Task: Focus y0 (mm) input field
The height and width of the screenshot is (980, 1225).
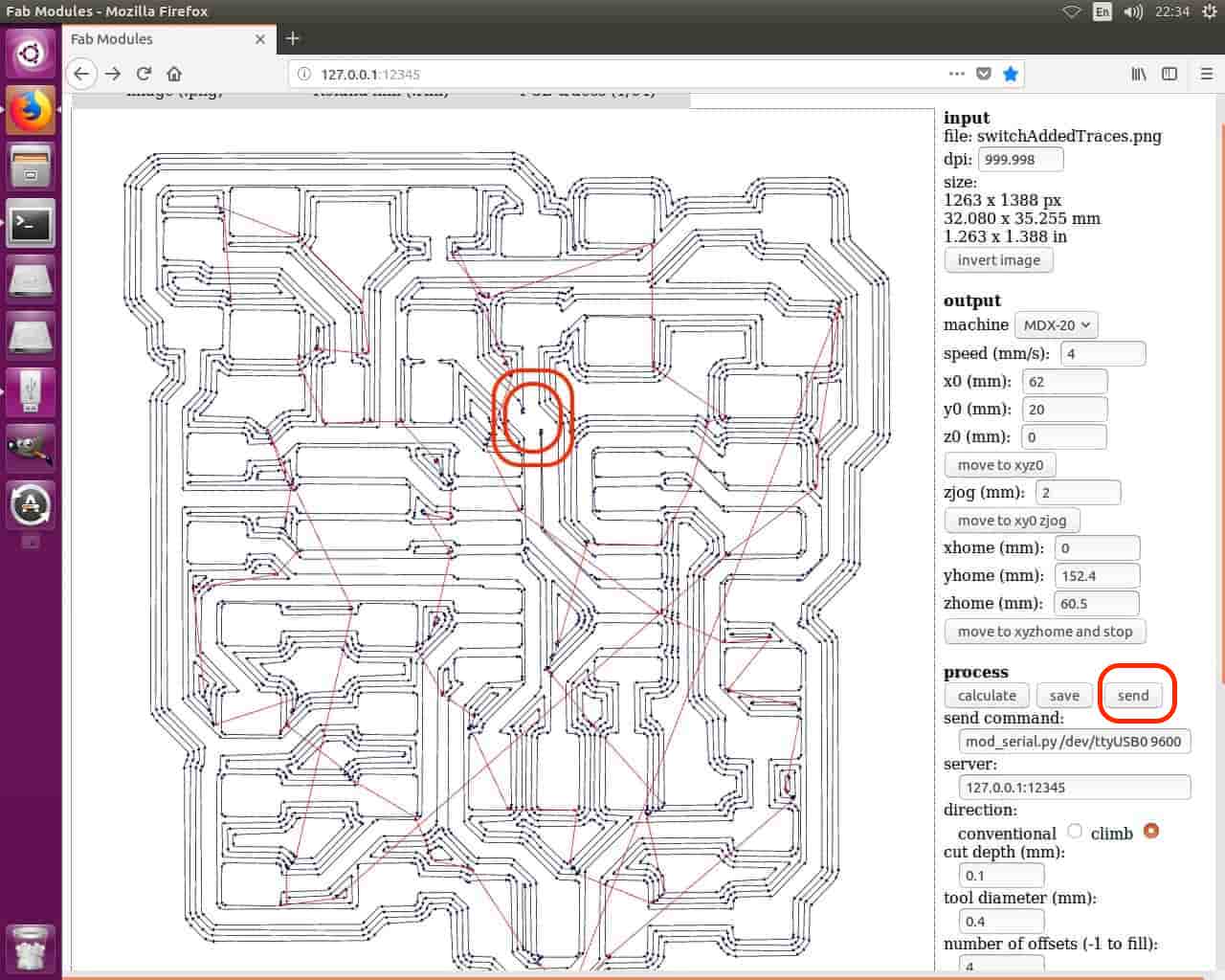Action: [1064, 410]
